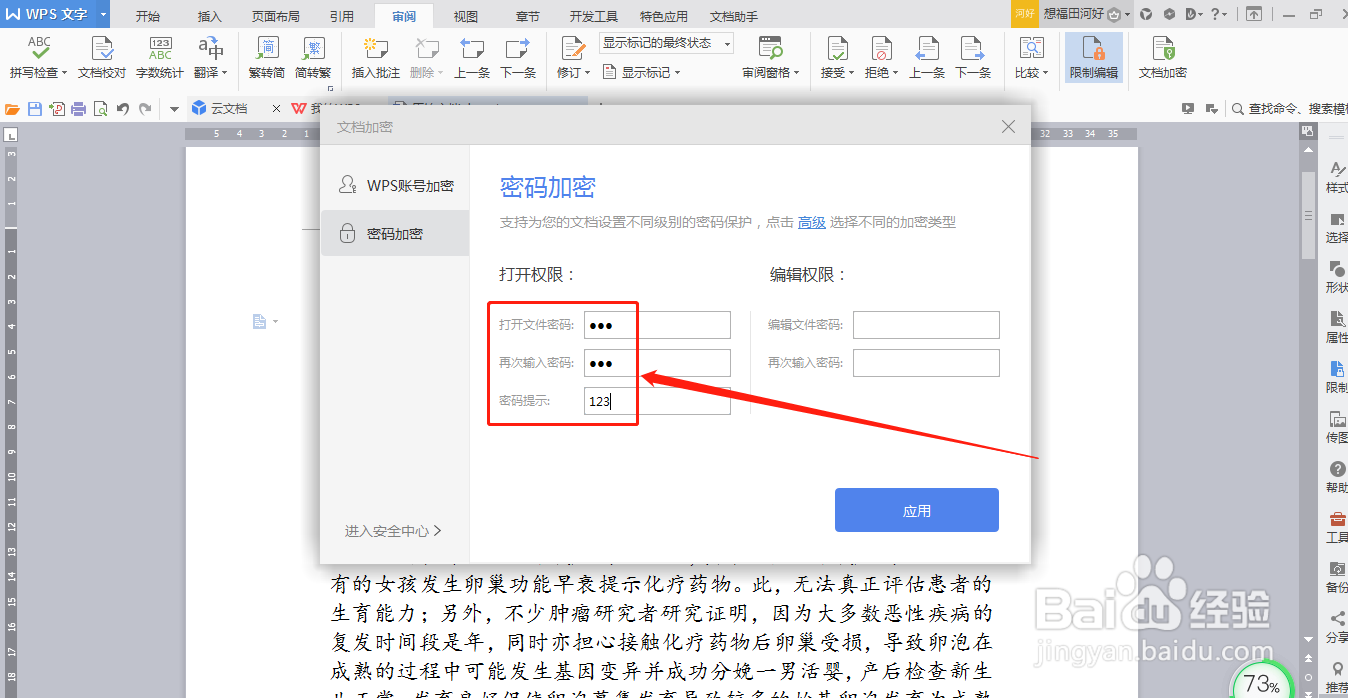Switch to the WPS账号加密 tab

398,184
